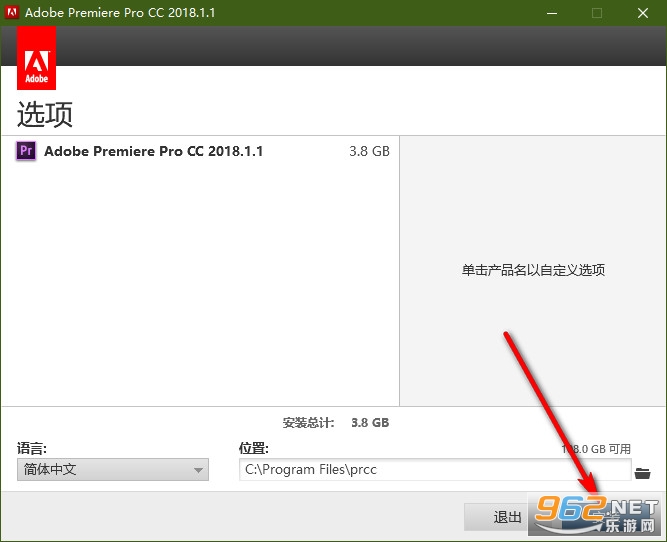
Task: Open the browse folder icon for the install location
Action: (642, 473)
